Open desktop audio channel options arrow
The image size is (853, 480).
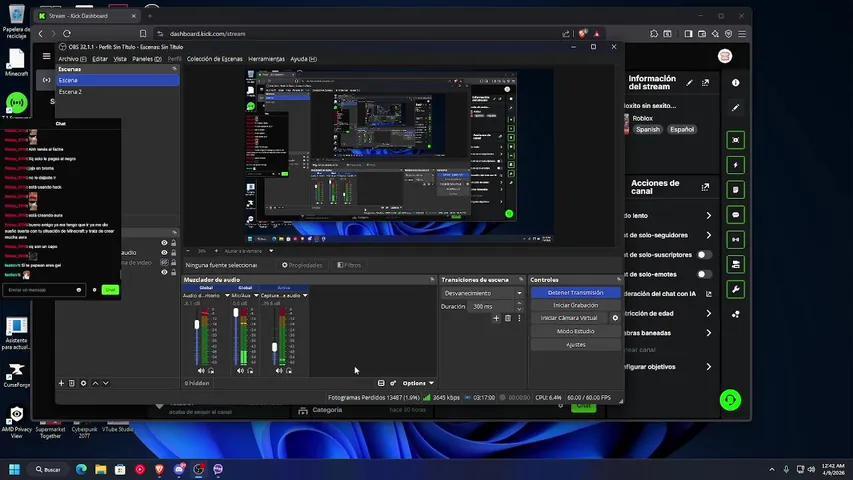coord(227,296)
